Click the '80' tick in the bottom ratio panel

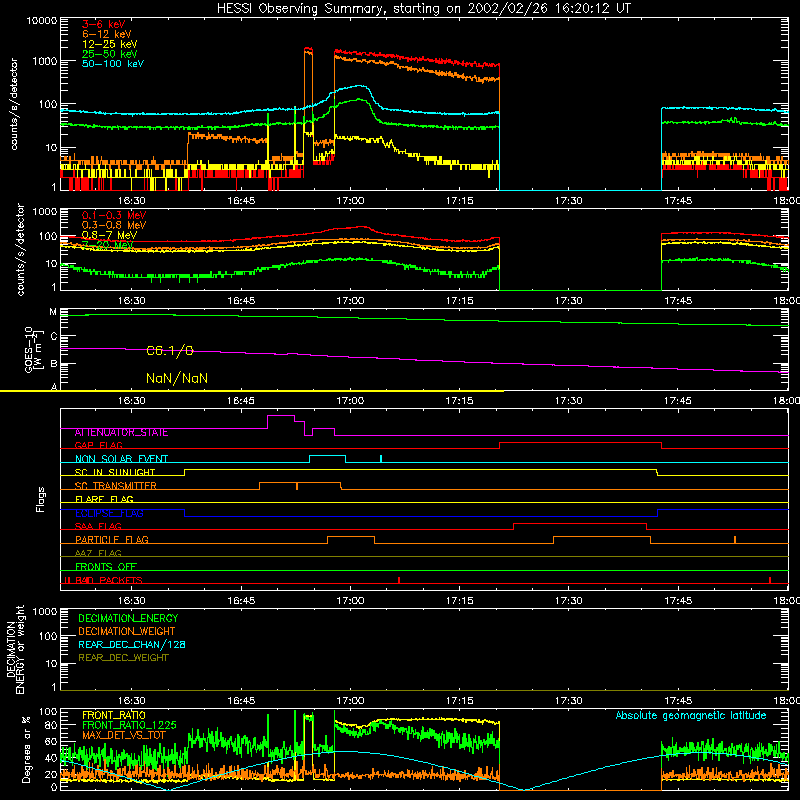coord(51,725)
